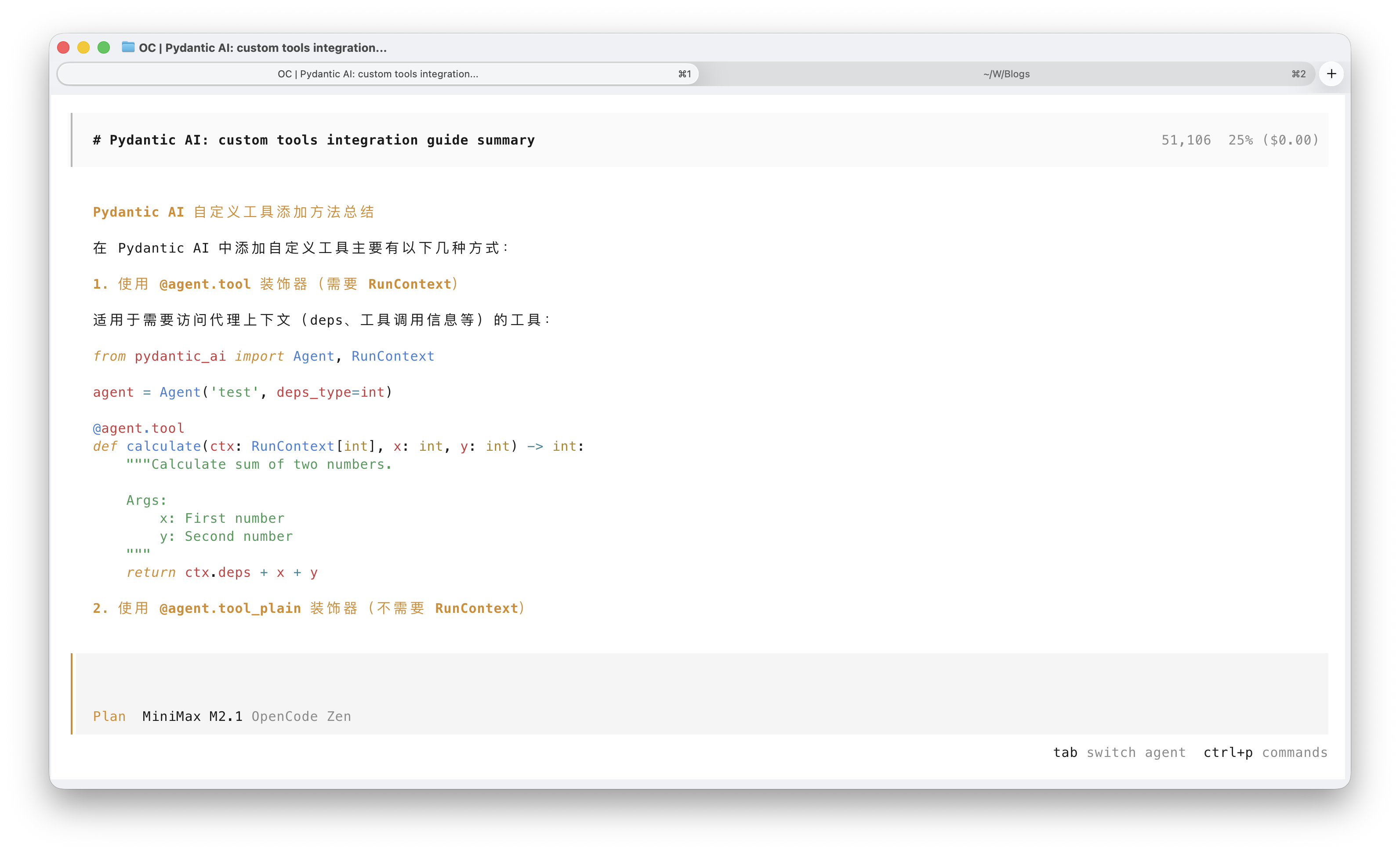Viewport: 1400px width, 854px height.
Task: Click the folder icon in the title bar
Action: click(x=128, y=47)
